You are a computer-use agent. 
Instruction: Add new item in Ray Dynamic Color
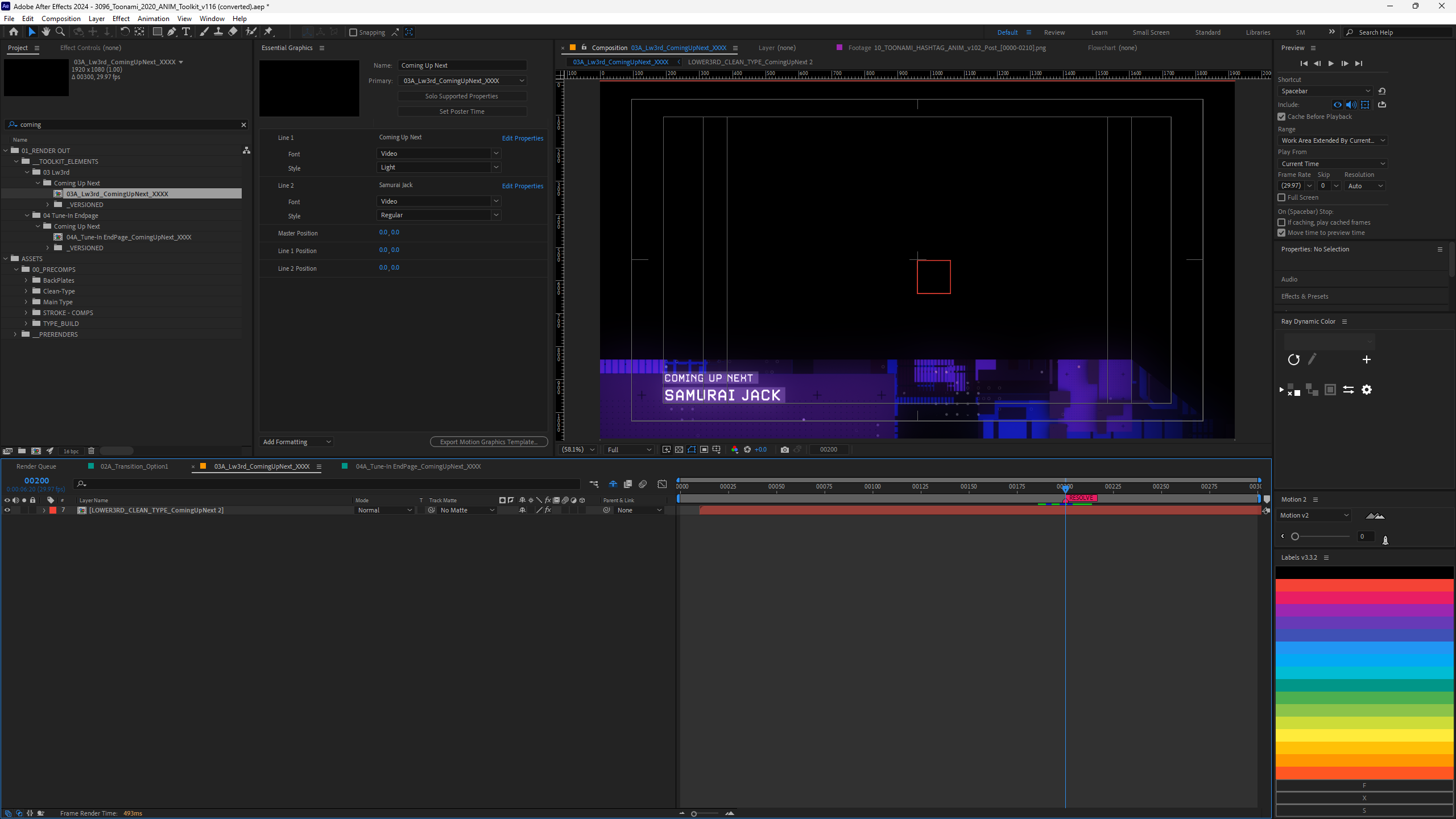tap(1367, 359)
